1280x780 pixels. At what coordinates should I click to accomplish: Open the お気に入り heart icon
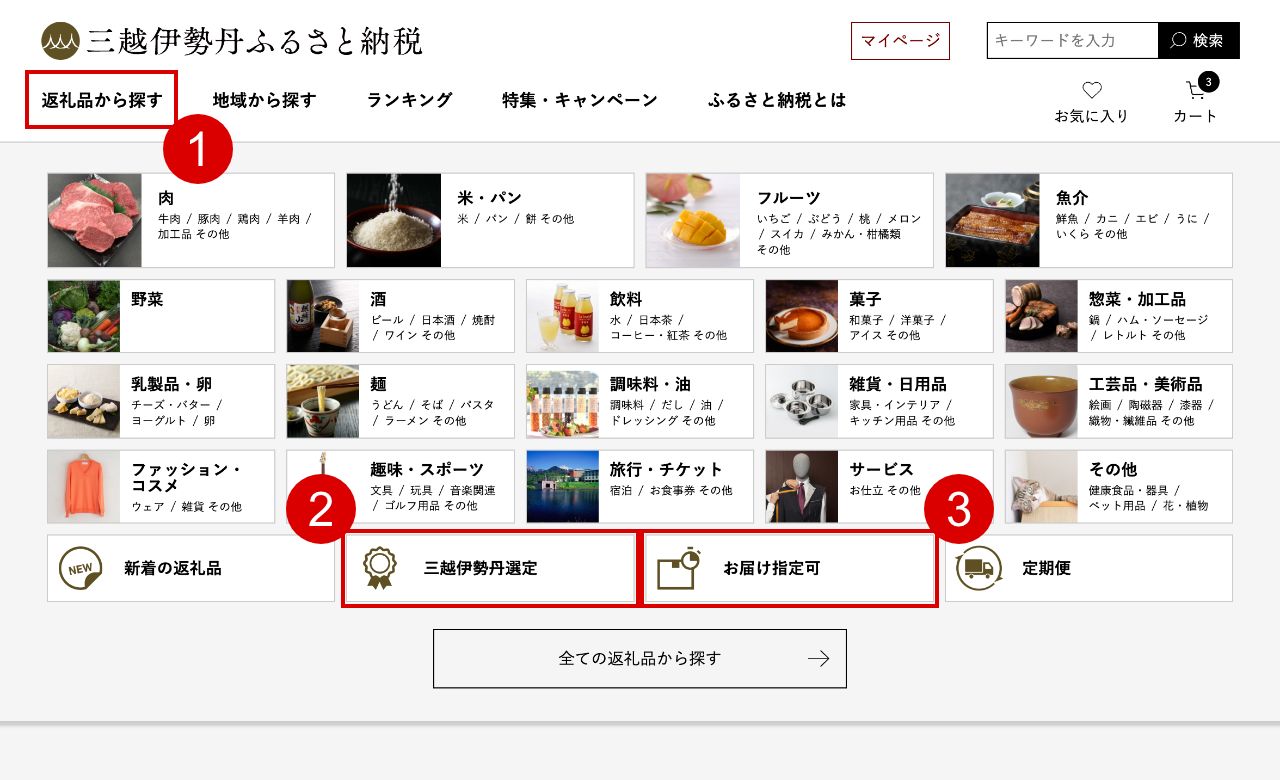tap(1092, 90)
